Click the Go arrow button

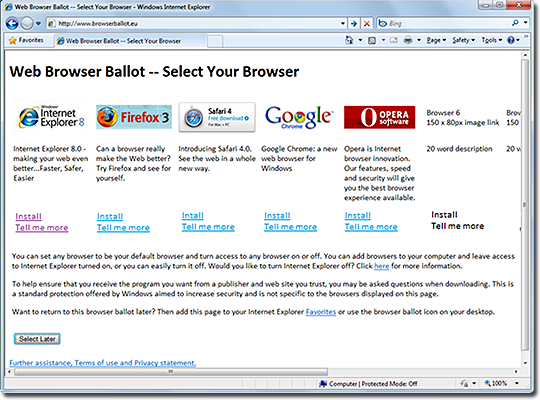[x=354, y=23]
